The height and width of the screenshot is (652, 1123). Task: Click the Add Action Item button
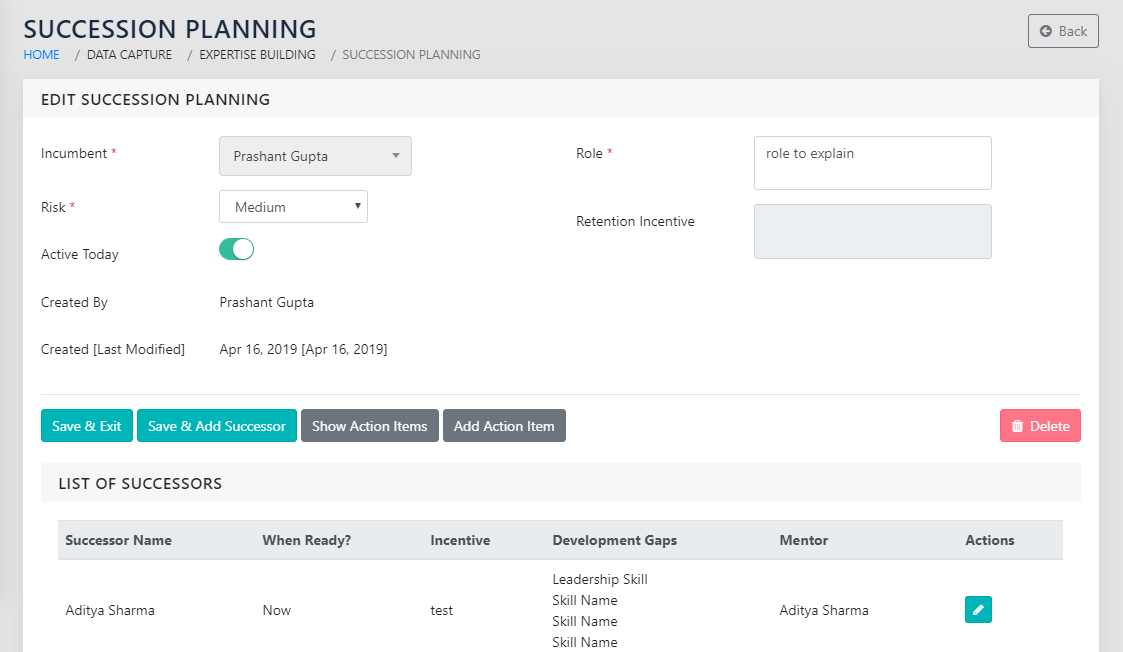(x=504, y=426)
